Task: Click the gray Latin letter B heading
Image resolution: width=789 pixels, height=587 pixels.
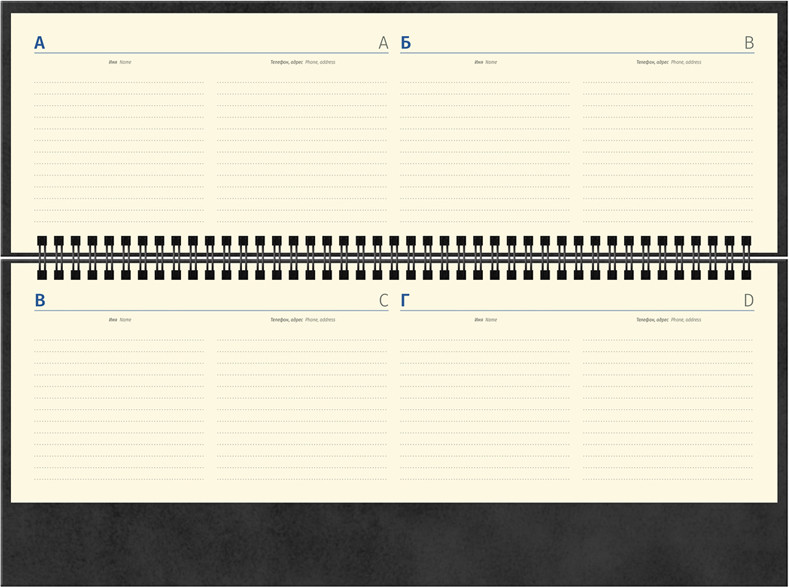Action: (749, 43)
